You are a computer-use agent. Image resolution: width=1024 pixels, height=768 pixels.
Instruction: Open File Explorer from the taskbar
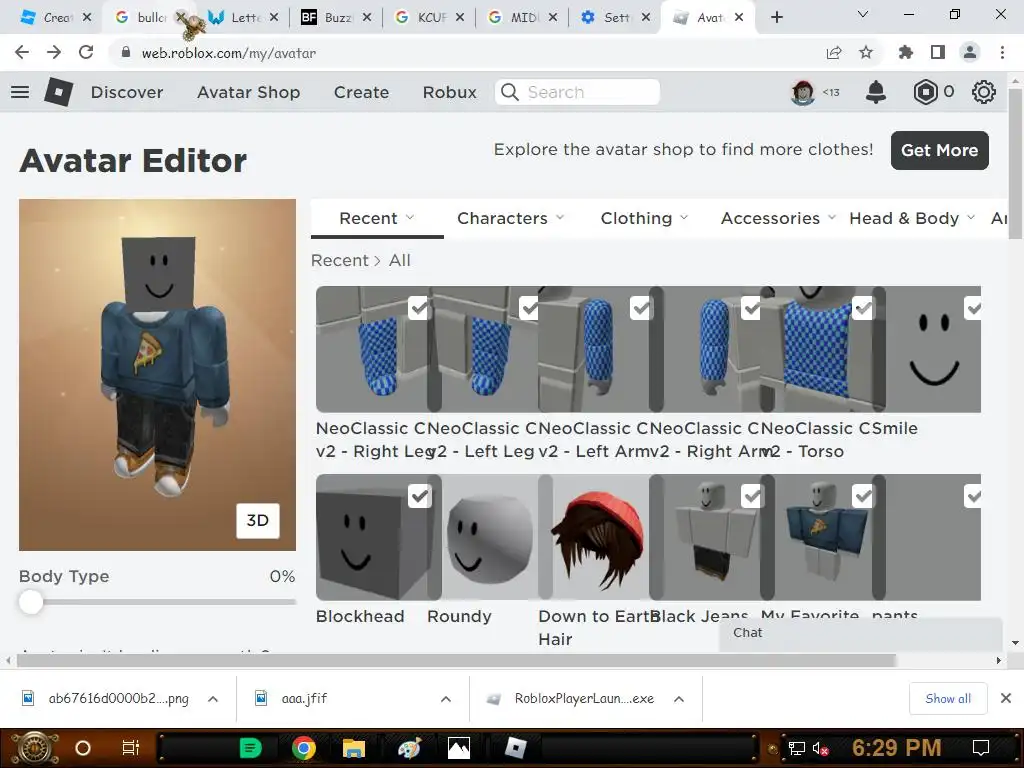354,748
